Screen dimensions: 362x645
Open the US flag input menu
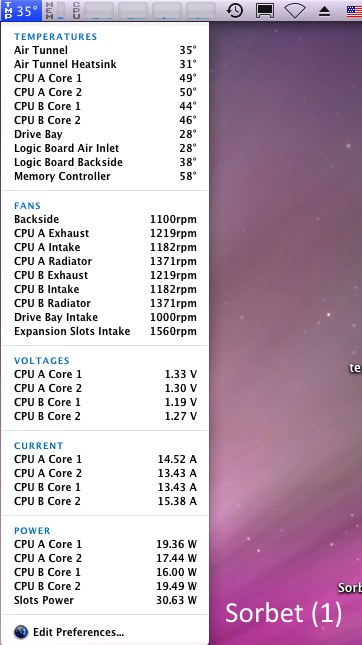pyautogui.click(x=354, y=11)
